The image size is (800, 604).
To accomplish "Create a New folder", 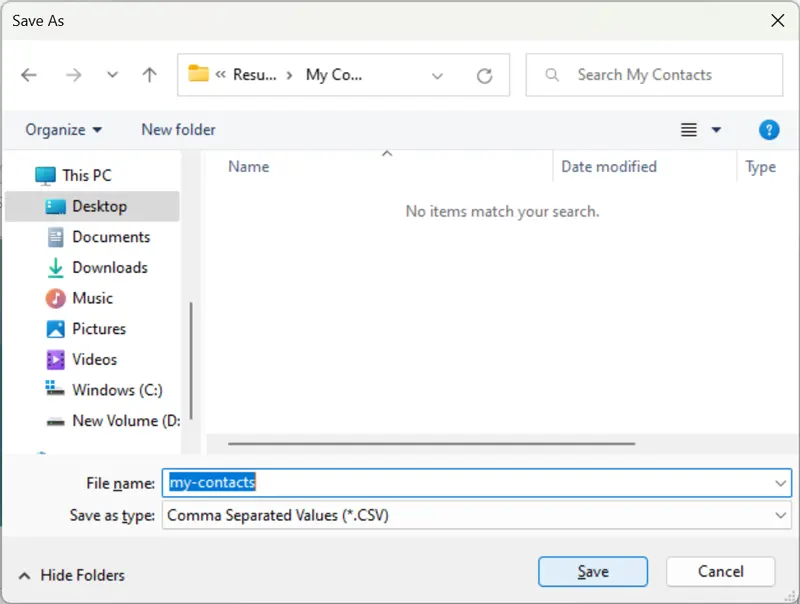I will [x=179, y=130].
